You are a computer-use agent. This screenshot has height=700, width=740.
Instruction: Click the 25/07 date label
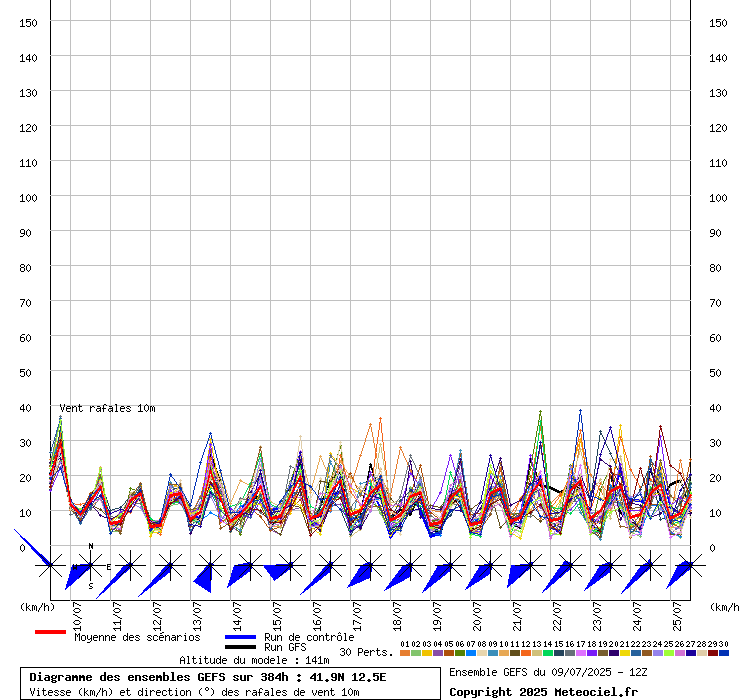click(677, 616)
